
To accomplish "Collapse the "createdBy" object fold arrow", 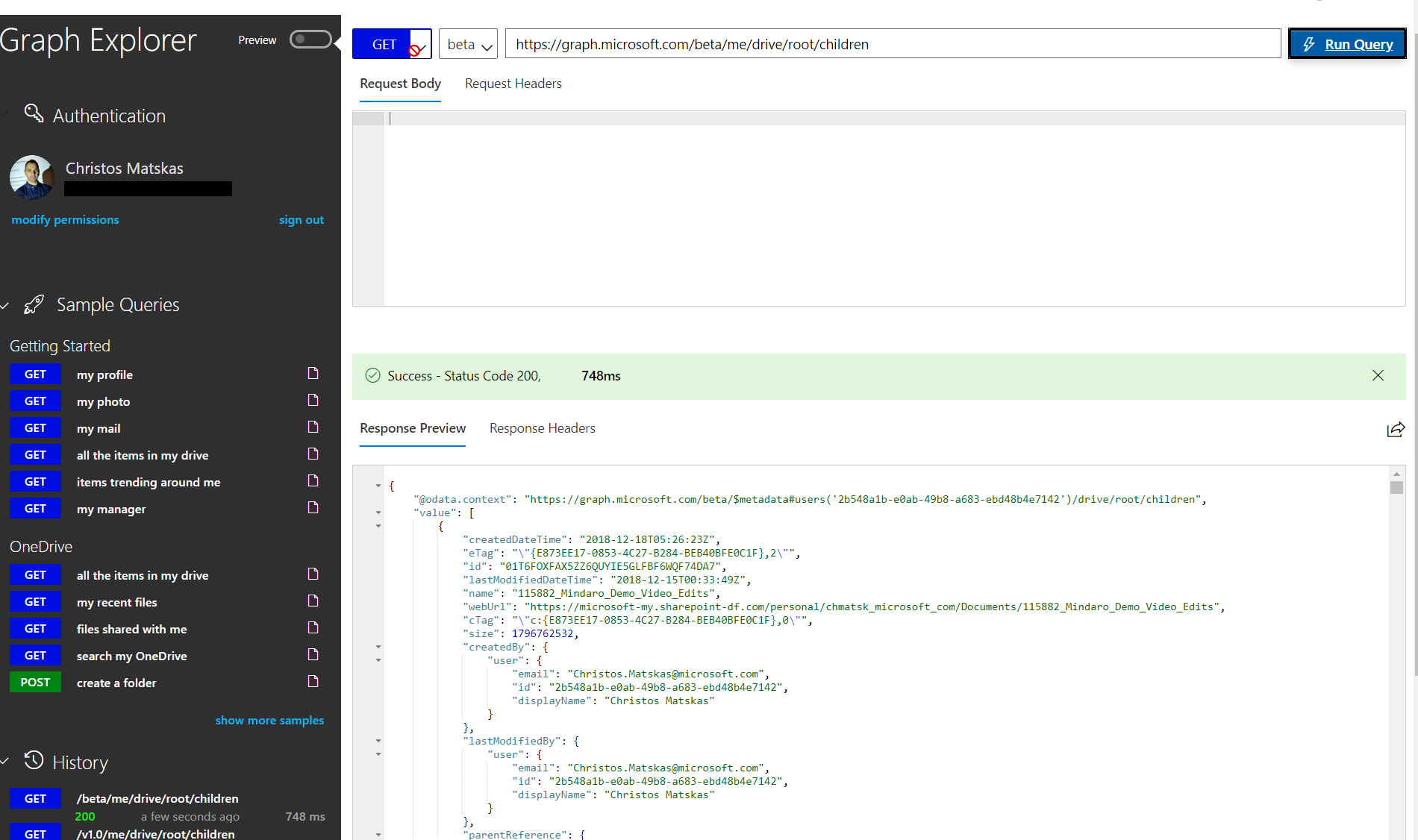I will [378, 647].
